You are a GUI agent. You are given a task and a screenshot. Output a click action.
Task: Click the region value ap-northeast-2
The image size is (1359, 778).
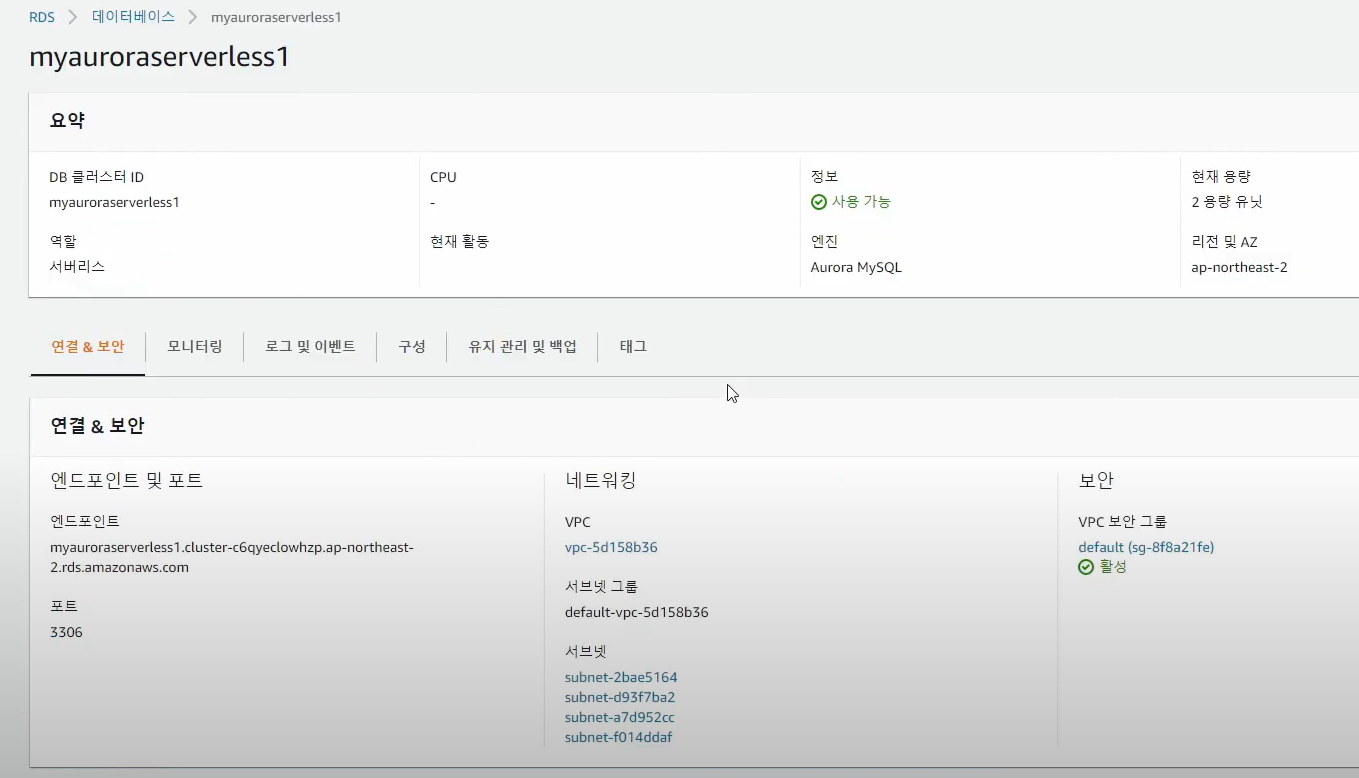(1239, 268)
